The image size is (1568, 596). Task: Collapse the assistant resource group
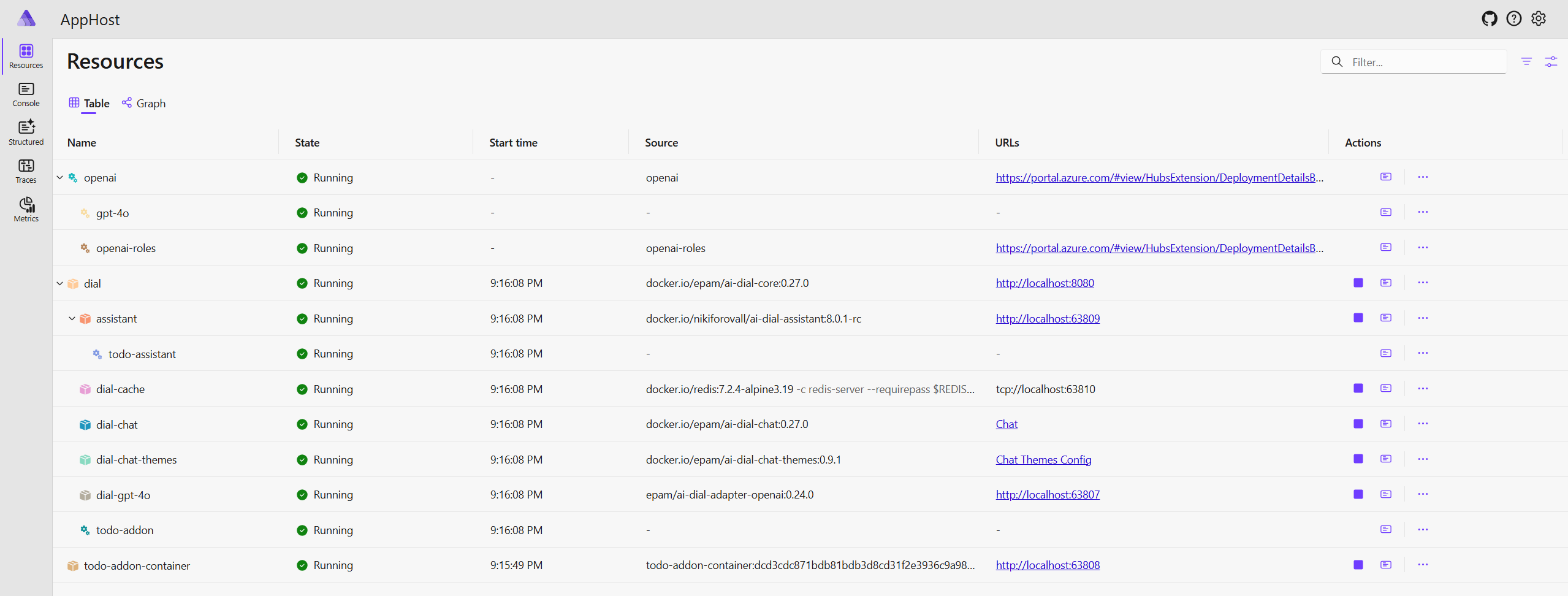click(72, 318)
